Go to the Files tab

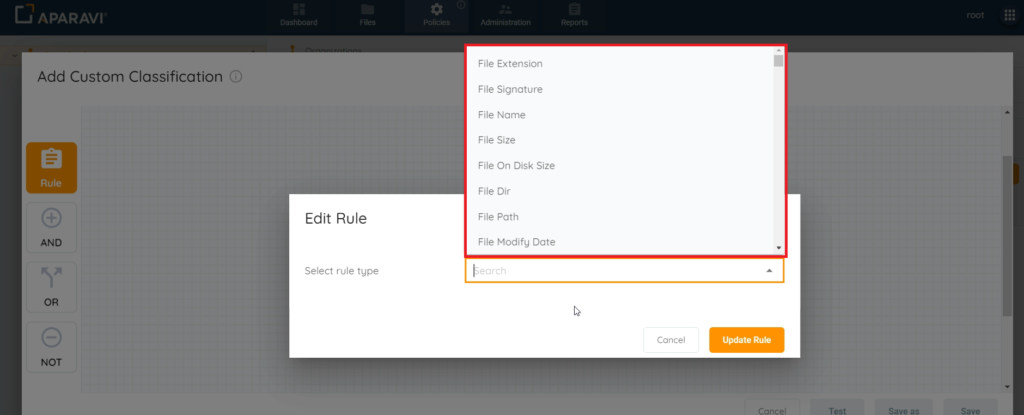point(368,16)
